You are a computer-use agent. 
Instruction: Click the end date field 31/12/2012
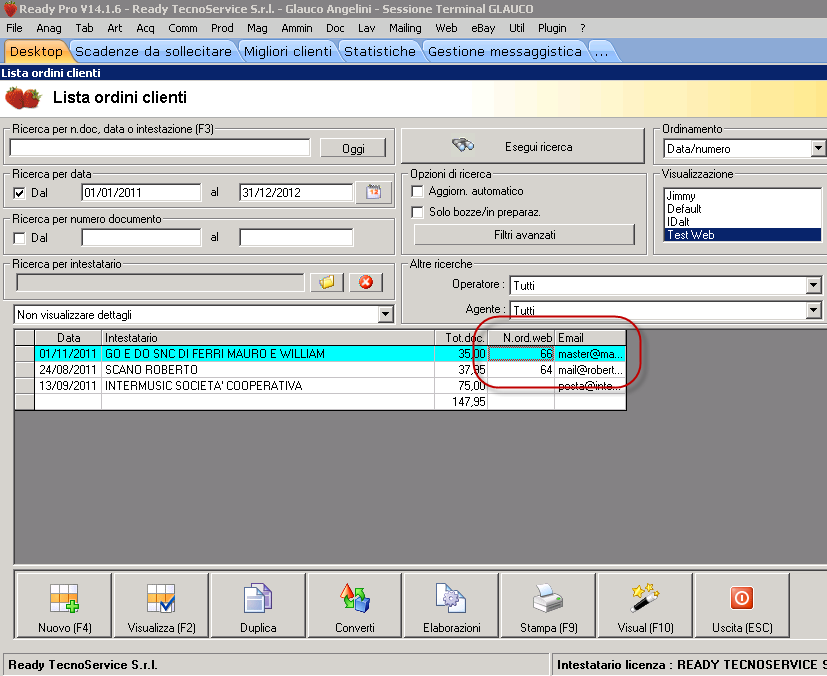click(x=296, y=192)
